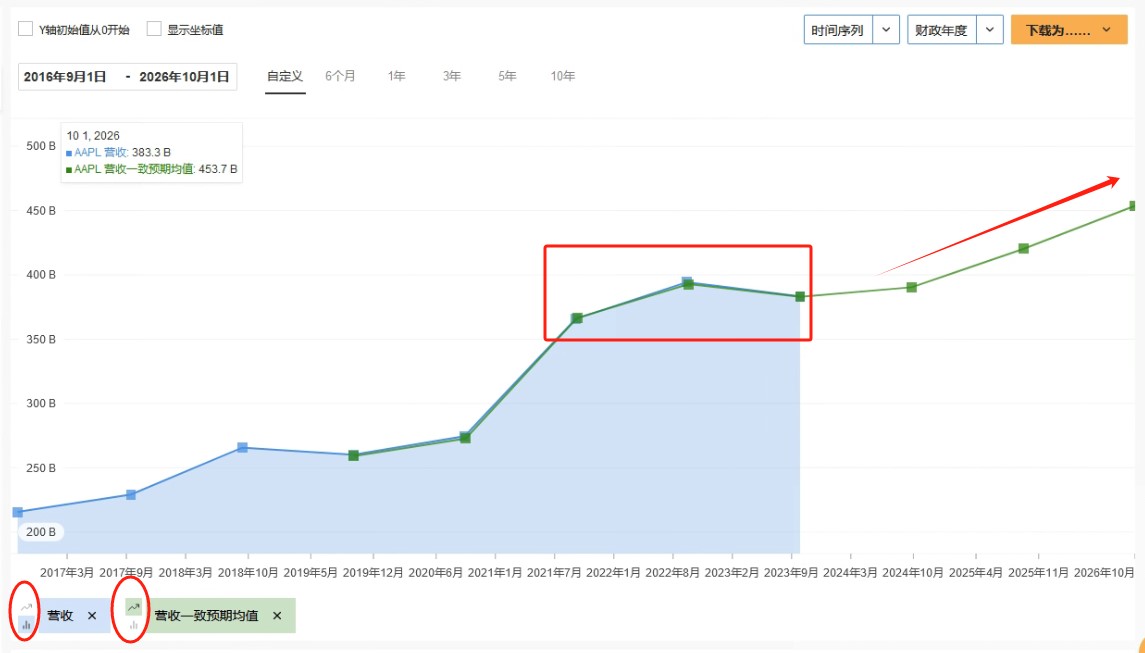Choose the 10年 time range
This screenshot has height=653, width=1145.
pos(563,77)
